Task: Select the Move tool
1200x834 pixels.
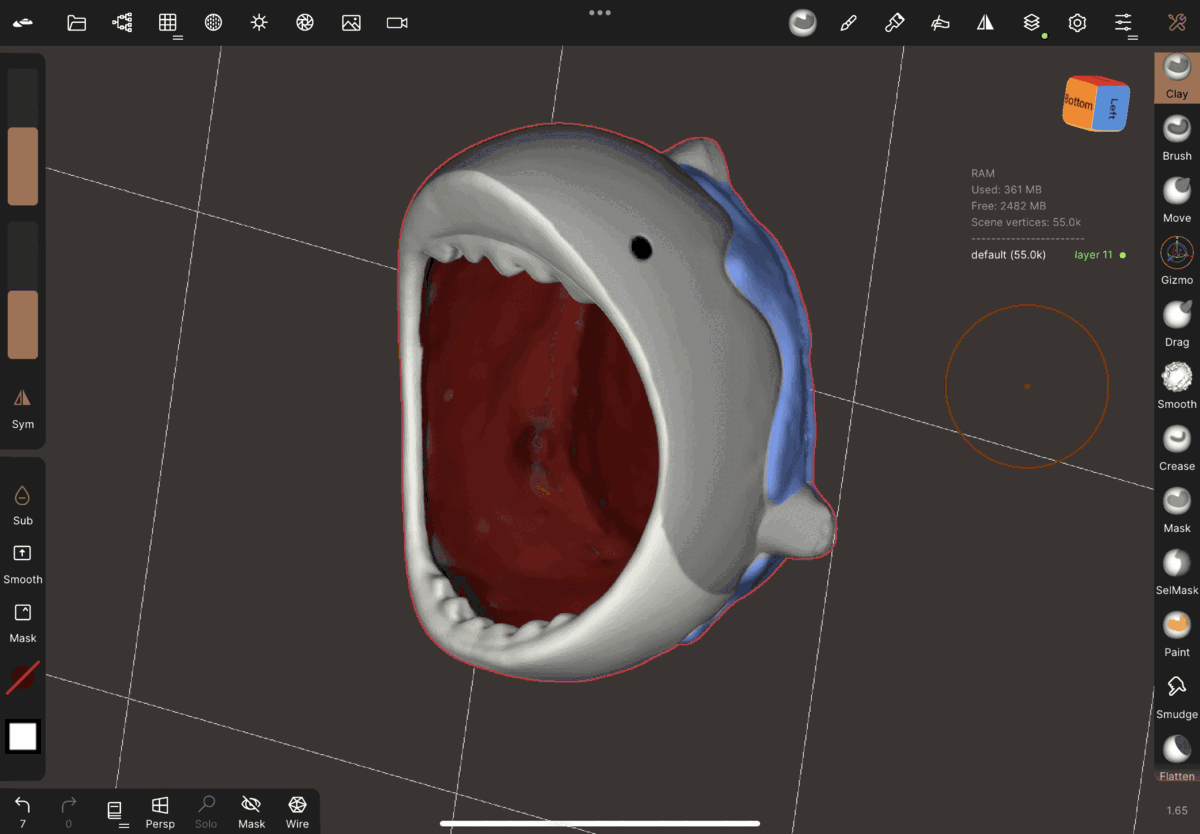Action: coord(1177,199)
